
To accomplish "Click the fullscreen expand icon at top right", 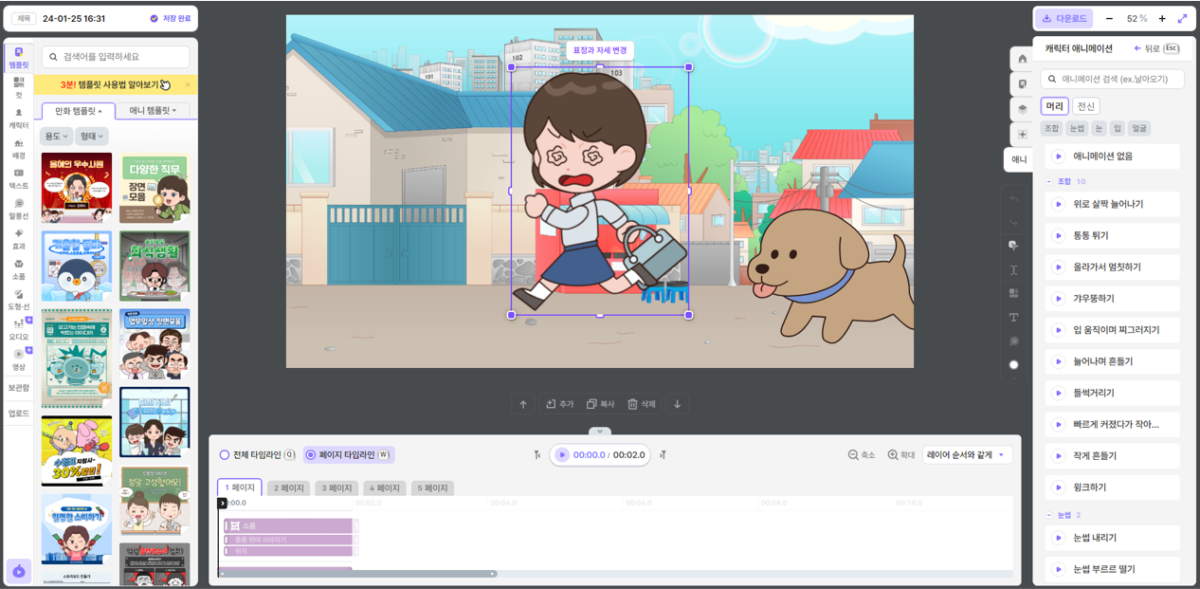I will pyautogui.click(x=1182, y=18).
